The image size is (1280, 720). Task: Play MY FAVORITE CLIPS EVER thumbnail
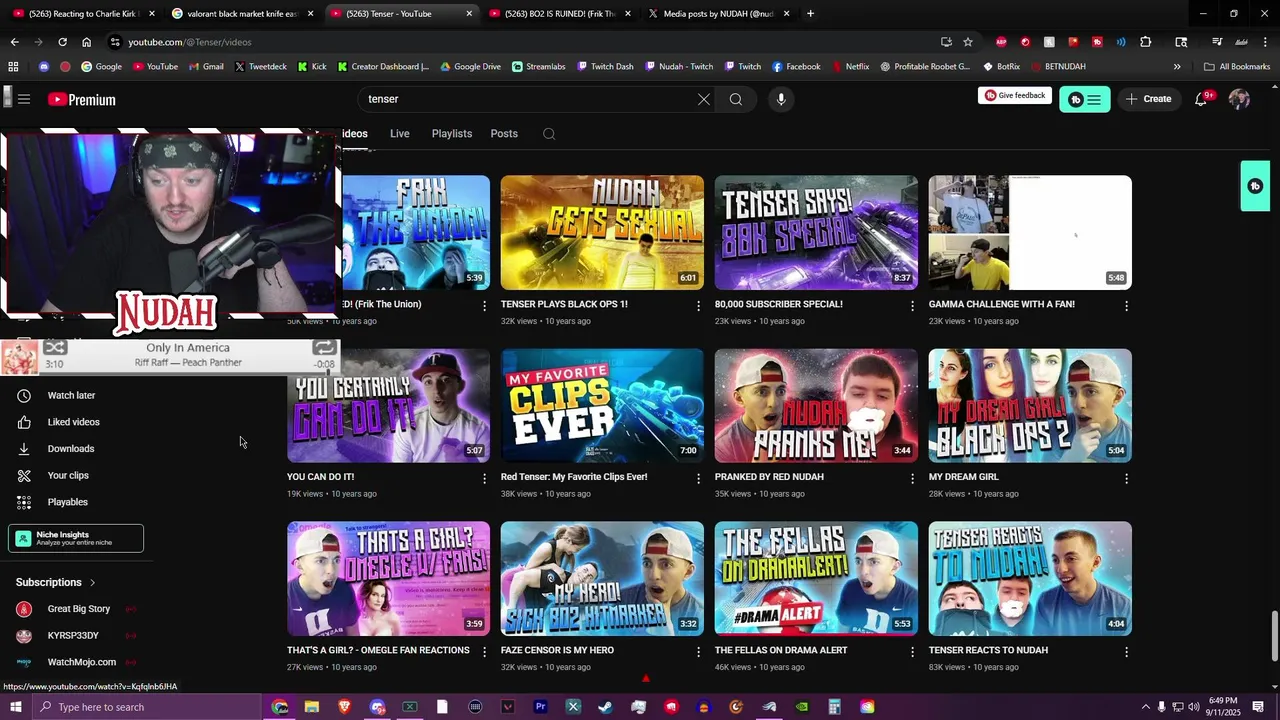[x=602, y=405]
